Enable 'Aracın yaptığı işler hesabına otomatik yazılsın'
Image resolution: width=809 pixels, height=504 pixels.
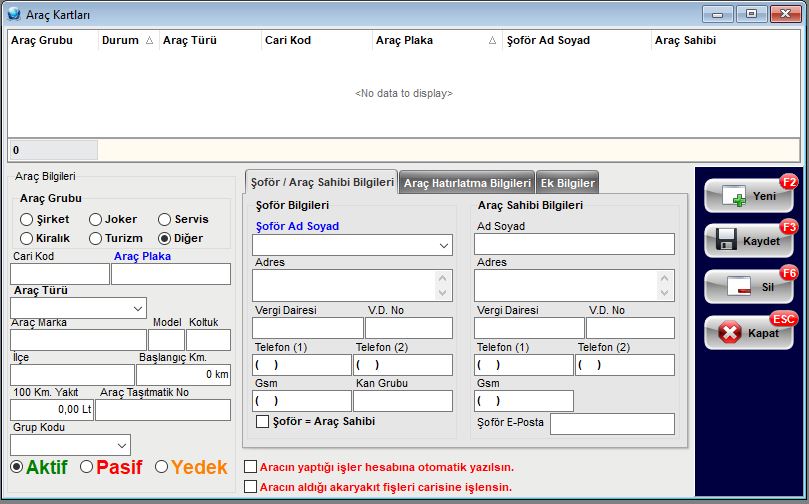coord(250,467)
